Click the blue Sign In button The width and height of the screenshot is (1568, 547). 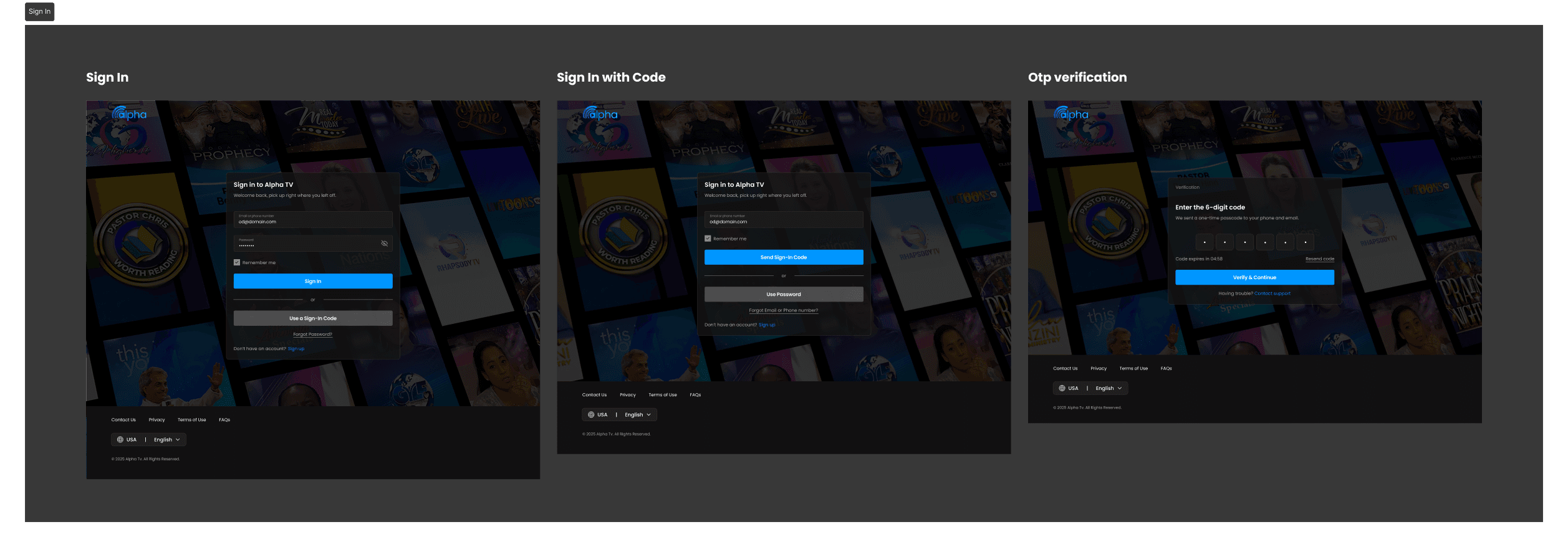[x=313, y=282]
